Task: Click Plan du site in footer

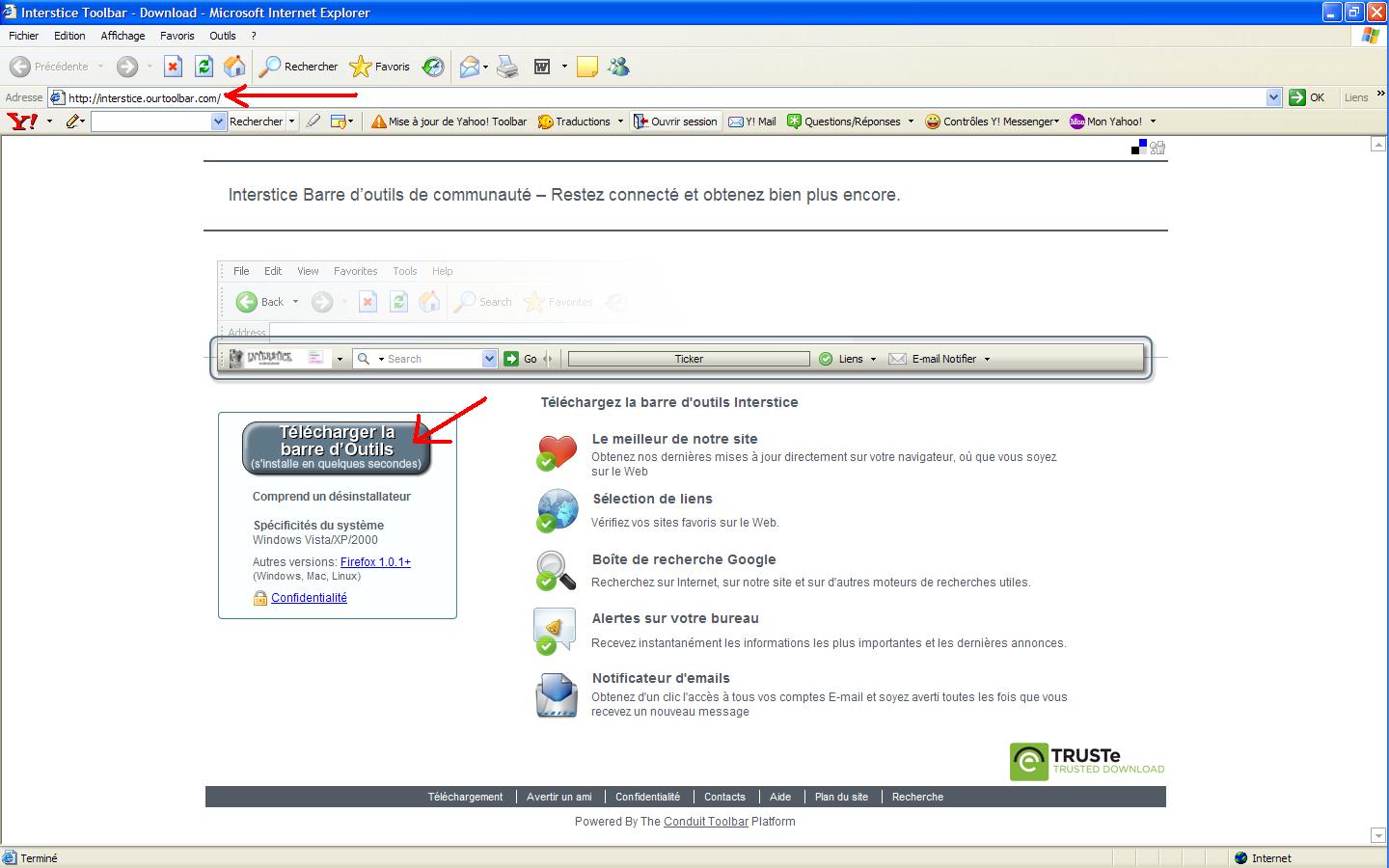Action: [x=841, y=797]
